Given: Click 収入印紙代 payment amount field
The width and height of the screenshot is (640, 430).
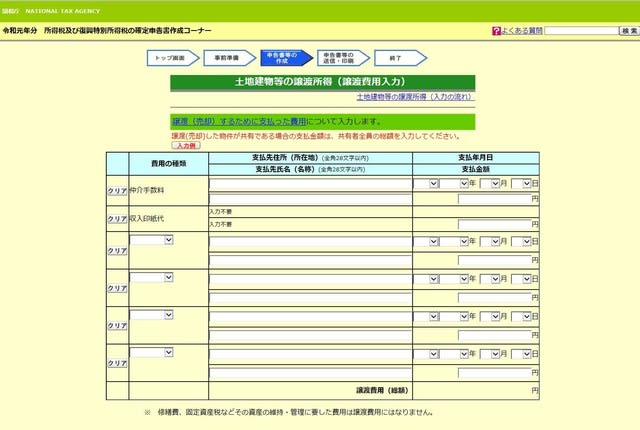Looking at the screenshot, I should pyautogui.click(x=495, y=224).
